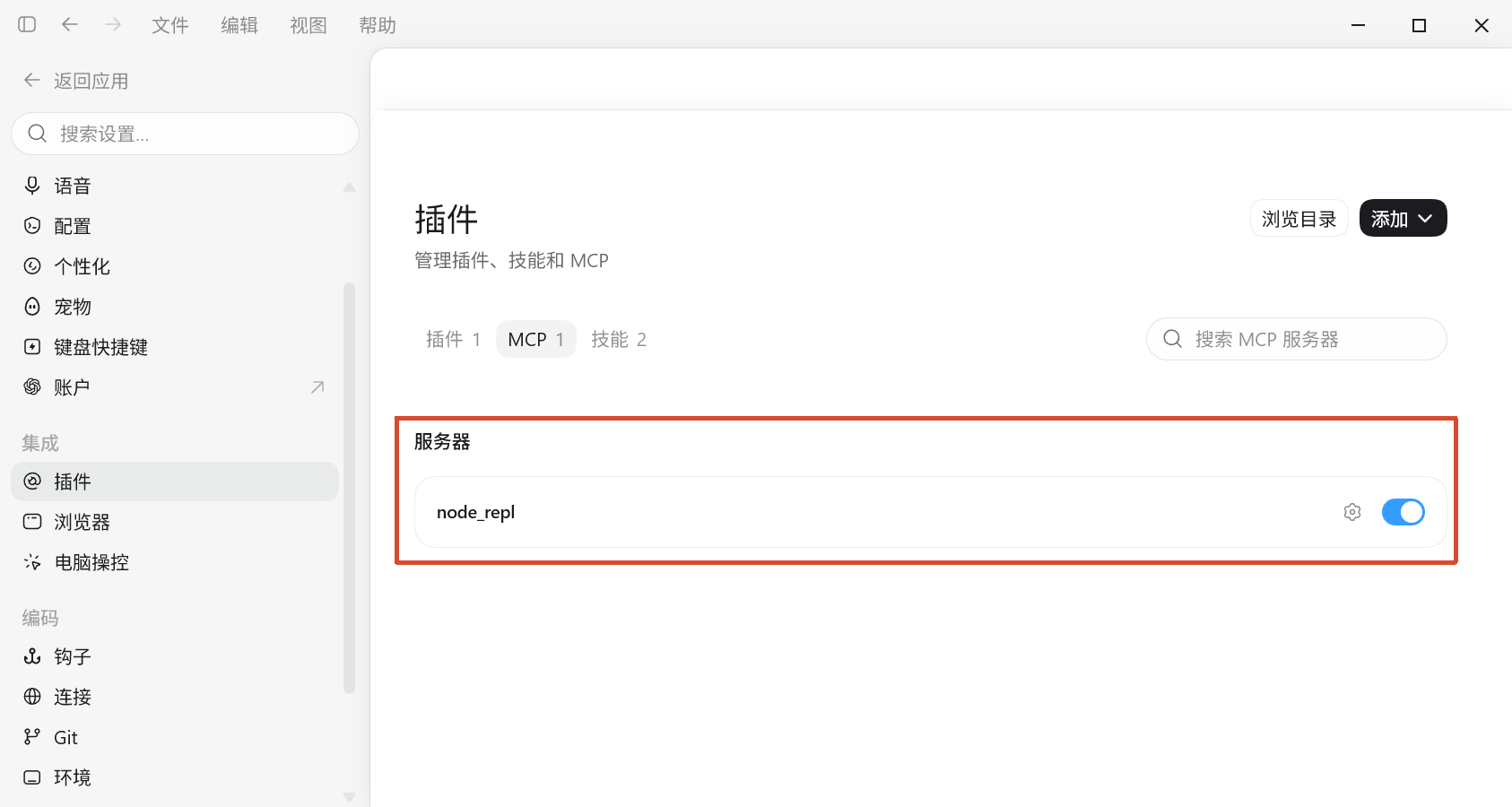Switch to the 技能 2 tab
1512x807 pixels.
click(x=619, y=339)
